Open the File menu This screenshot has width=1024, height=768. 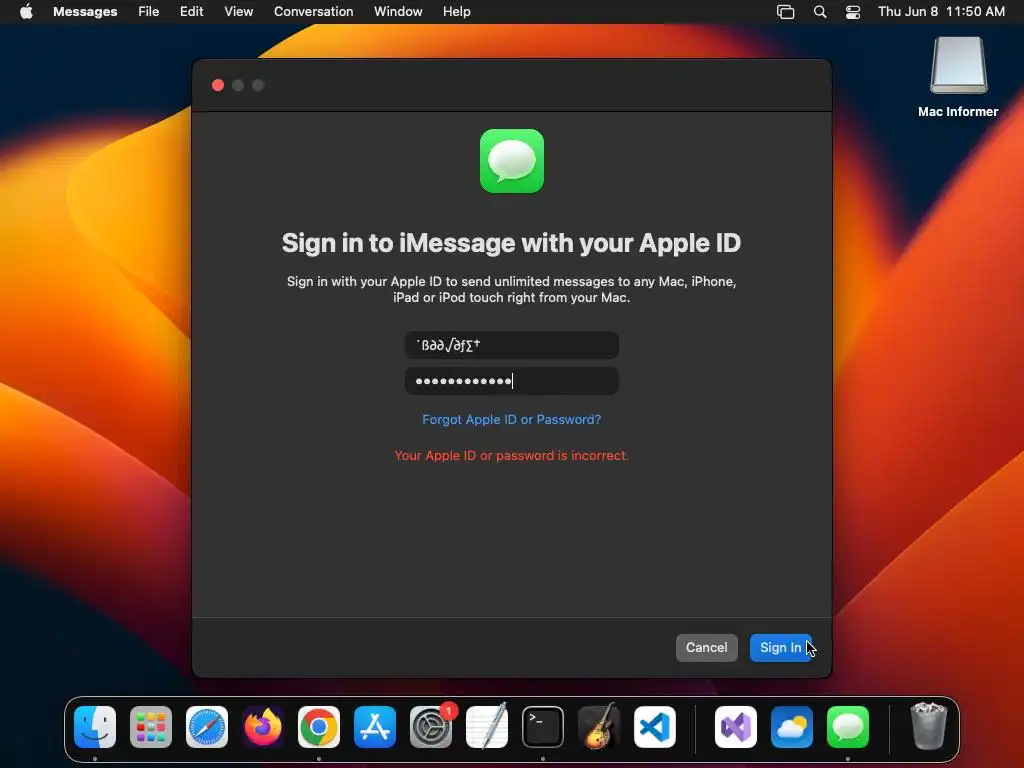tap(149, 12)
